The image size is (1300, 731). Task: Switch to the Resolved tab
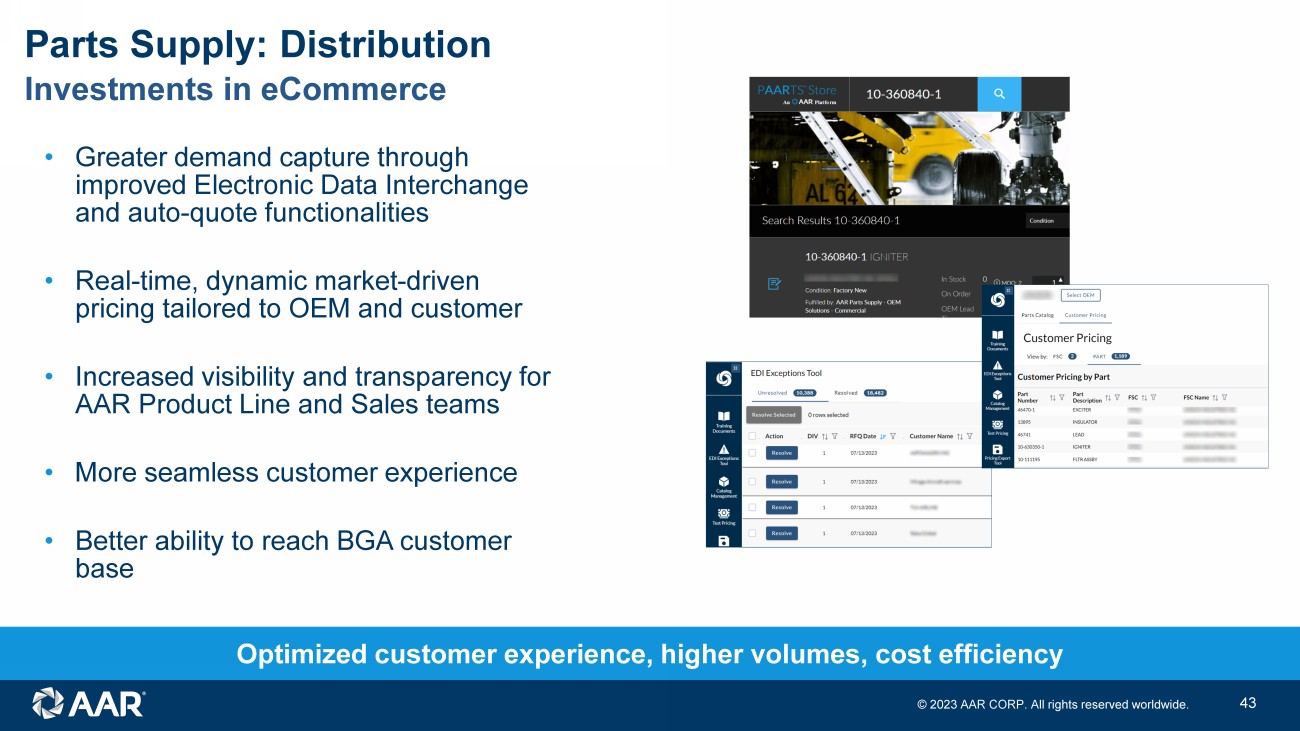coord(860,393)
